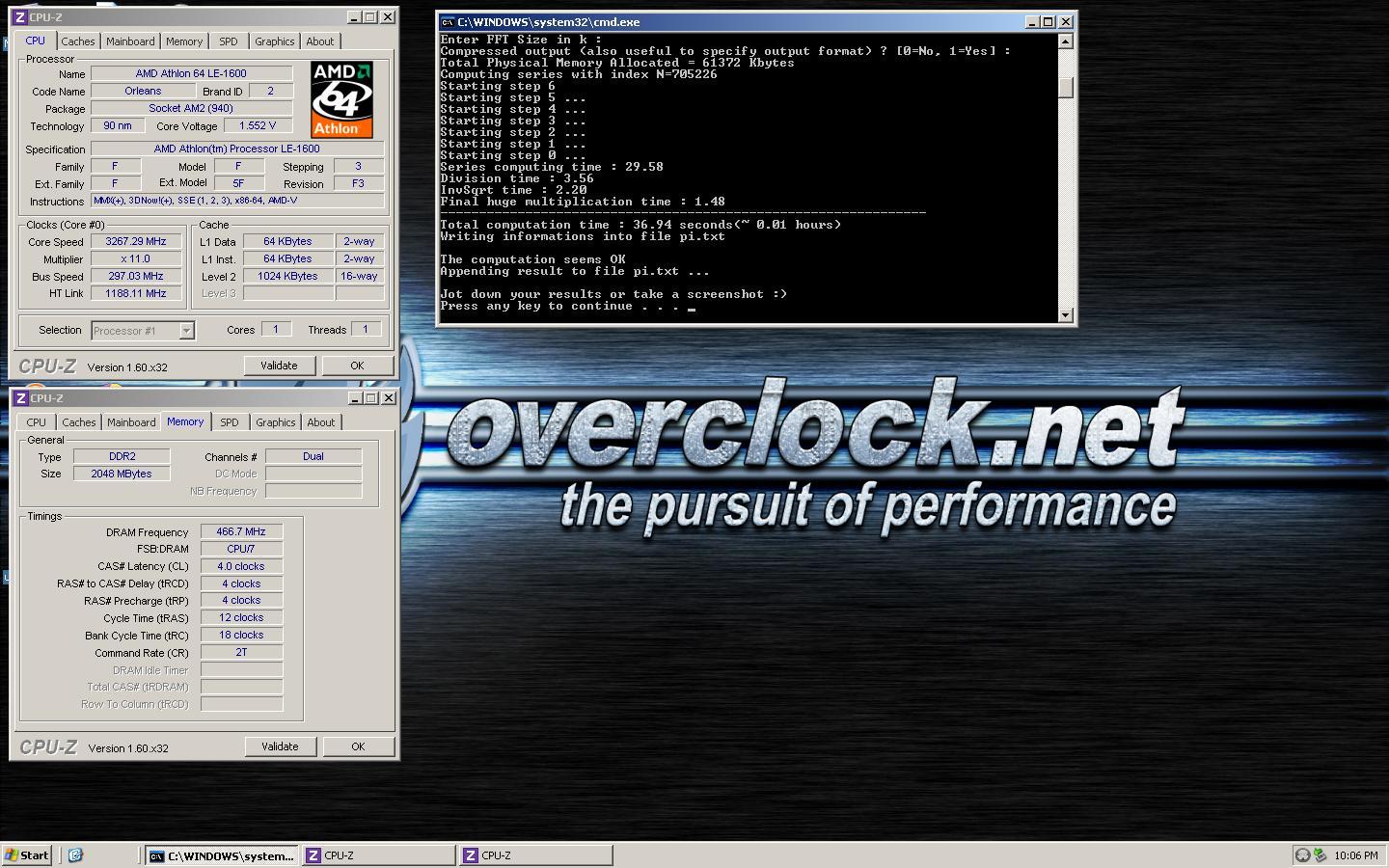This screenshot has width=1389, height=868.
Task: Click OK in the Memory tab window
Action: [358, 746]
